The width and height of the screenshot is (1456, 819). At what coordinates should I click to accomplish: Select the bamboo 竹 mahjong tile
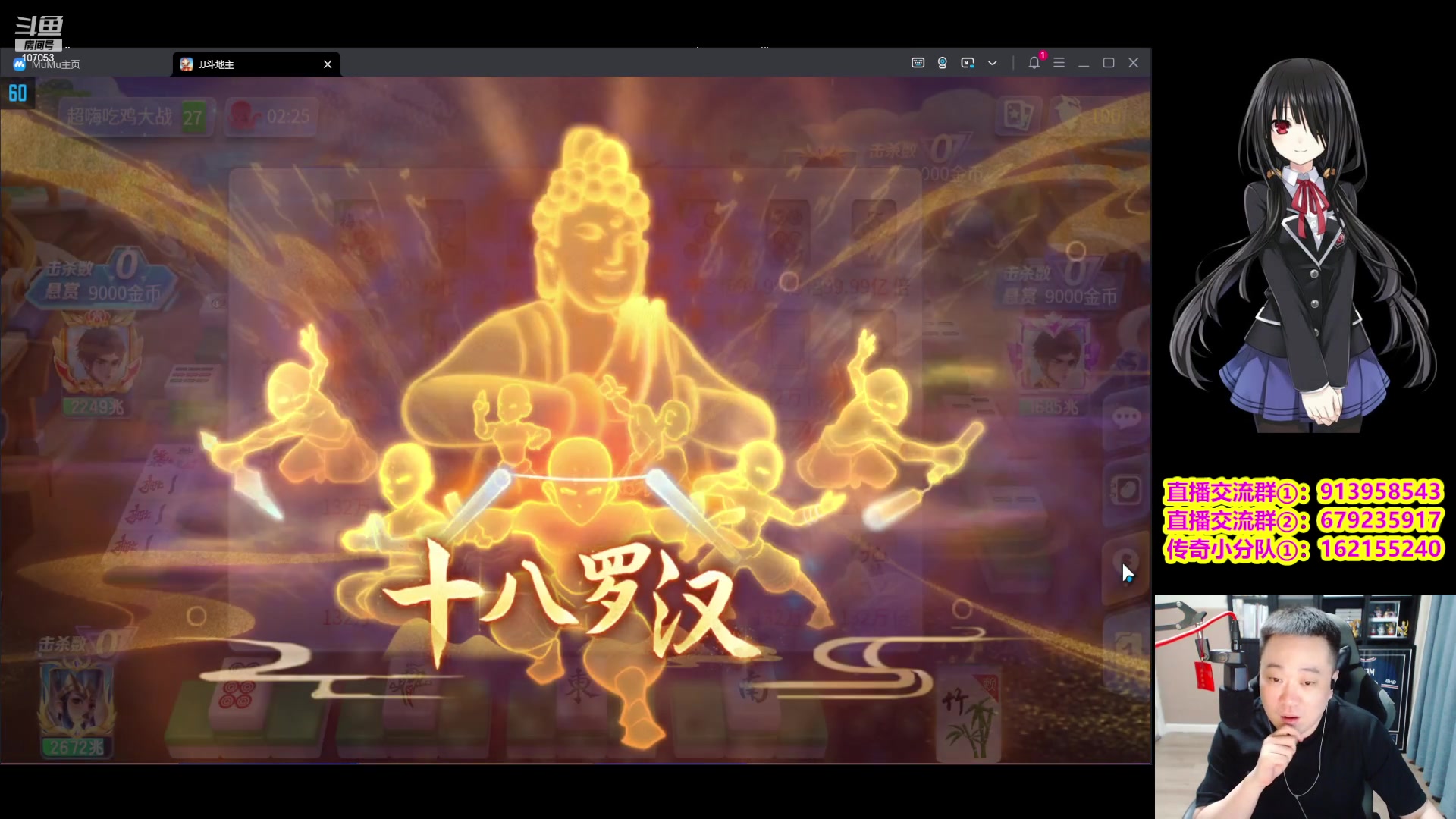969,714
